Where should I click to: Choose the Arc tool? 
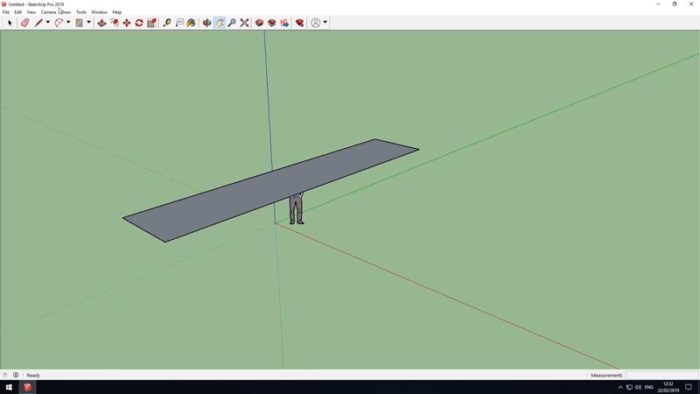(x=59, y=23)
